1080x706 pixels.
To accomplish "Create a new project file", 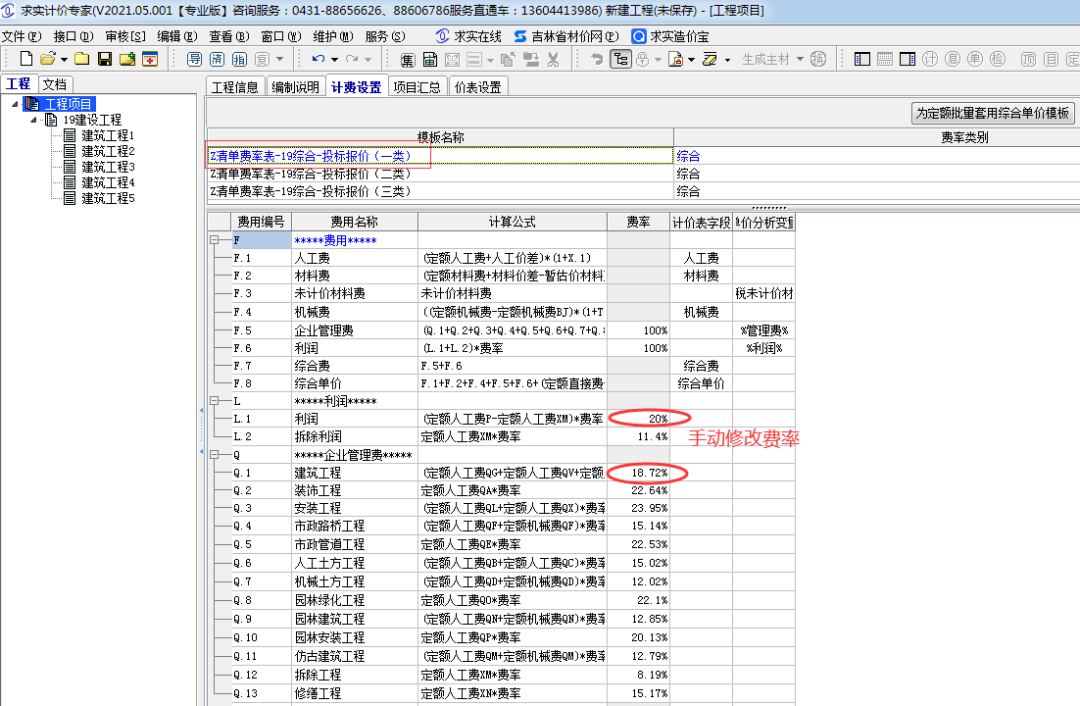I will click(24, 59).
